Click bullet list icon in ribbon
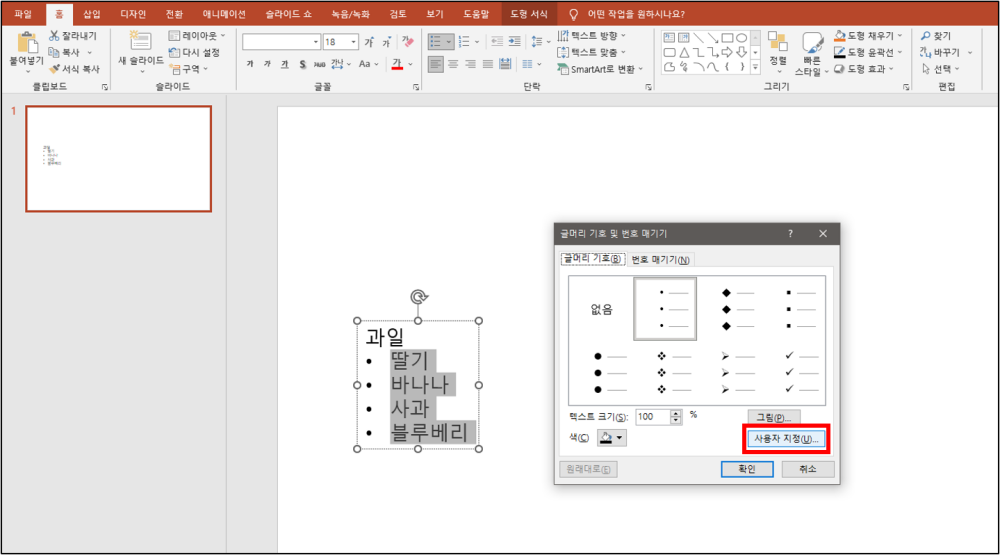The width and height of the screenshot is (1000, 555). pyautogui.click(x=436, y=41)
